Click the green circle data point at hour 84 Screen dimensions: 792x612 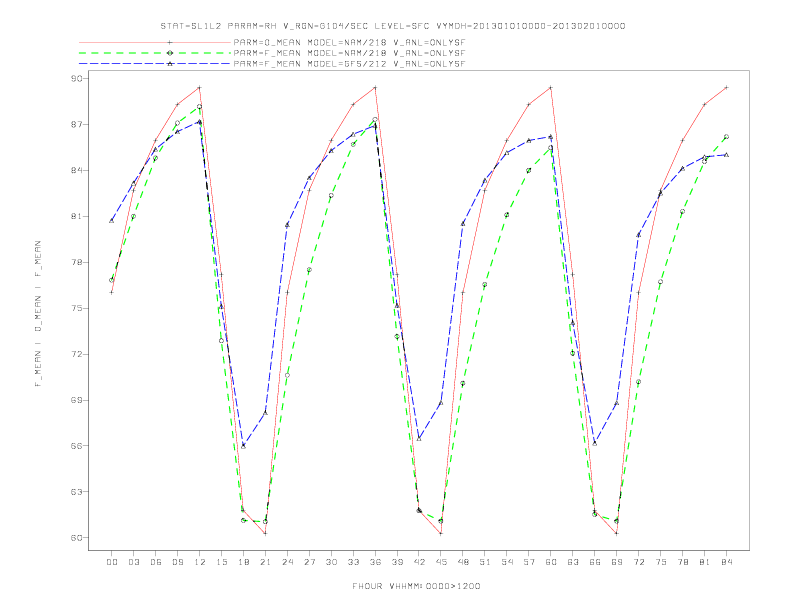726,137
